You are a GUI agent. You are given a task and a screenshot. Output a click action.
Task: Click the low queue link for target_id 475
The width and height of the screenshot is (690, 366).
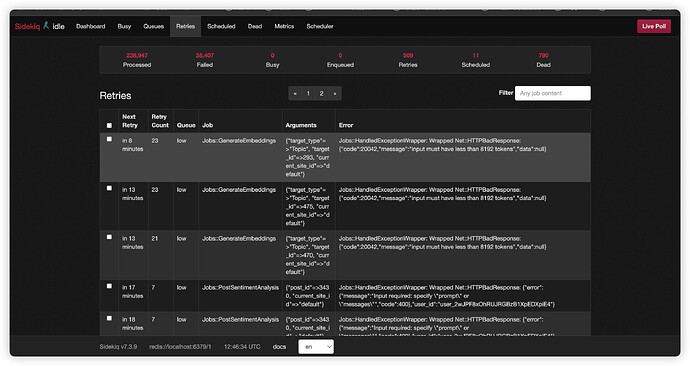point(181,190)
